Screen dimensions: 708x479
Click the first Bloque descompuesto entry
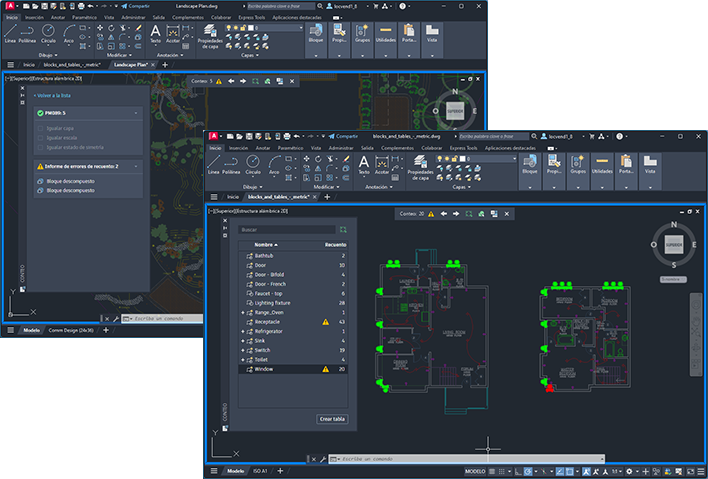tap(71, 181)
